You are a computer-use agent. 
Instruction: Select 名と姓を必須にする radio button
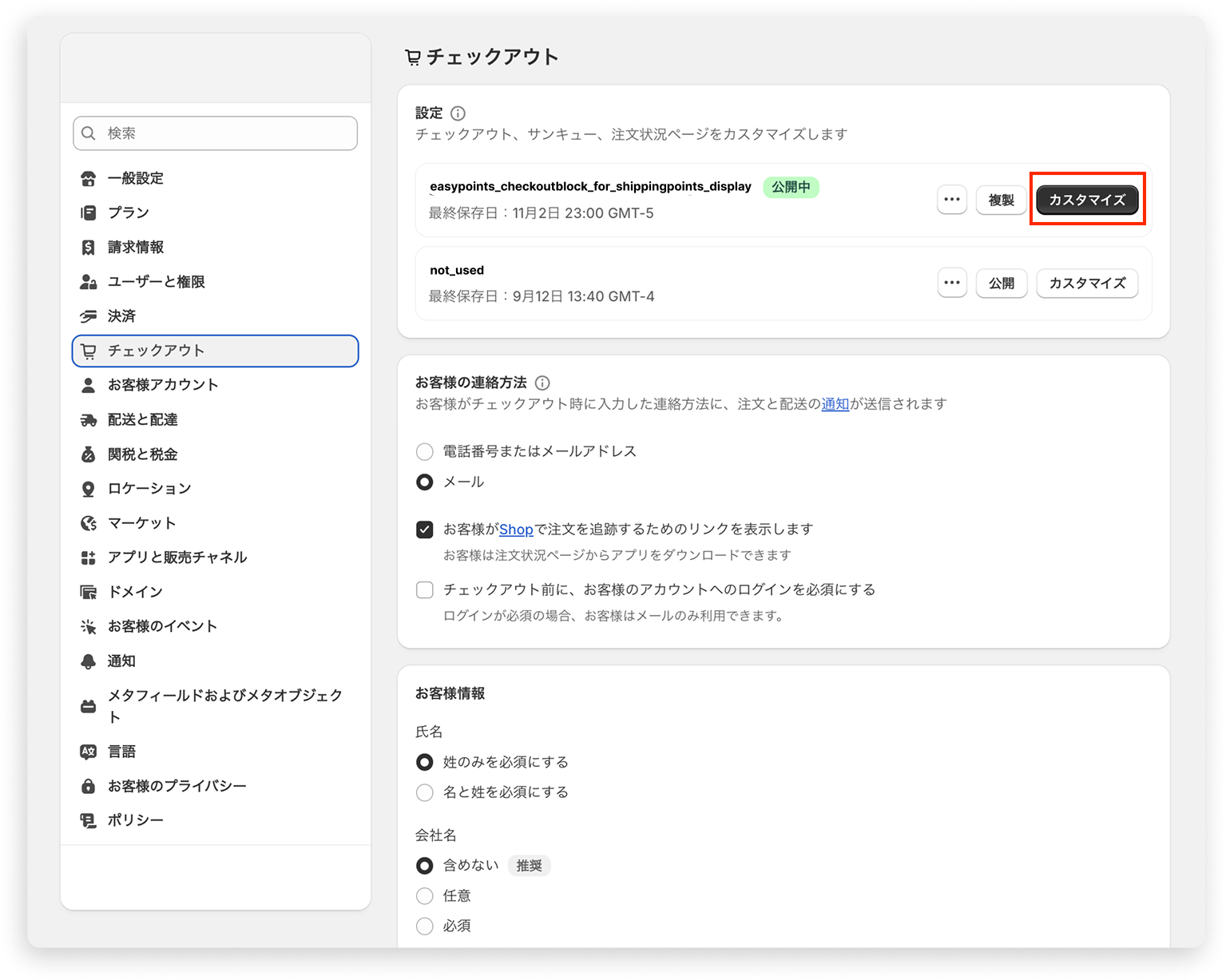pos(425,792)
